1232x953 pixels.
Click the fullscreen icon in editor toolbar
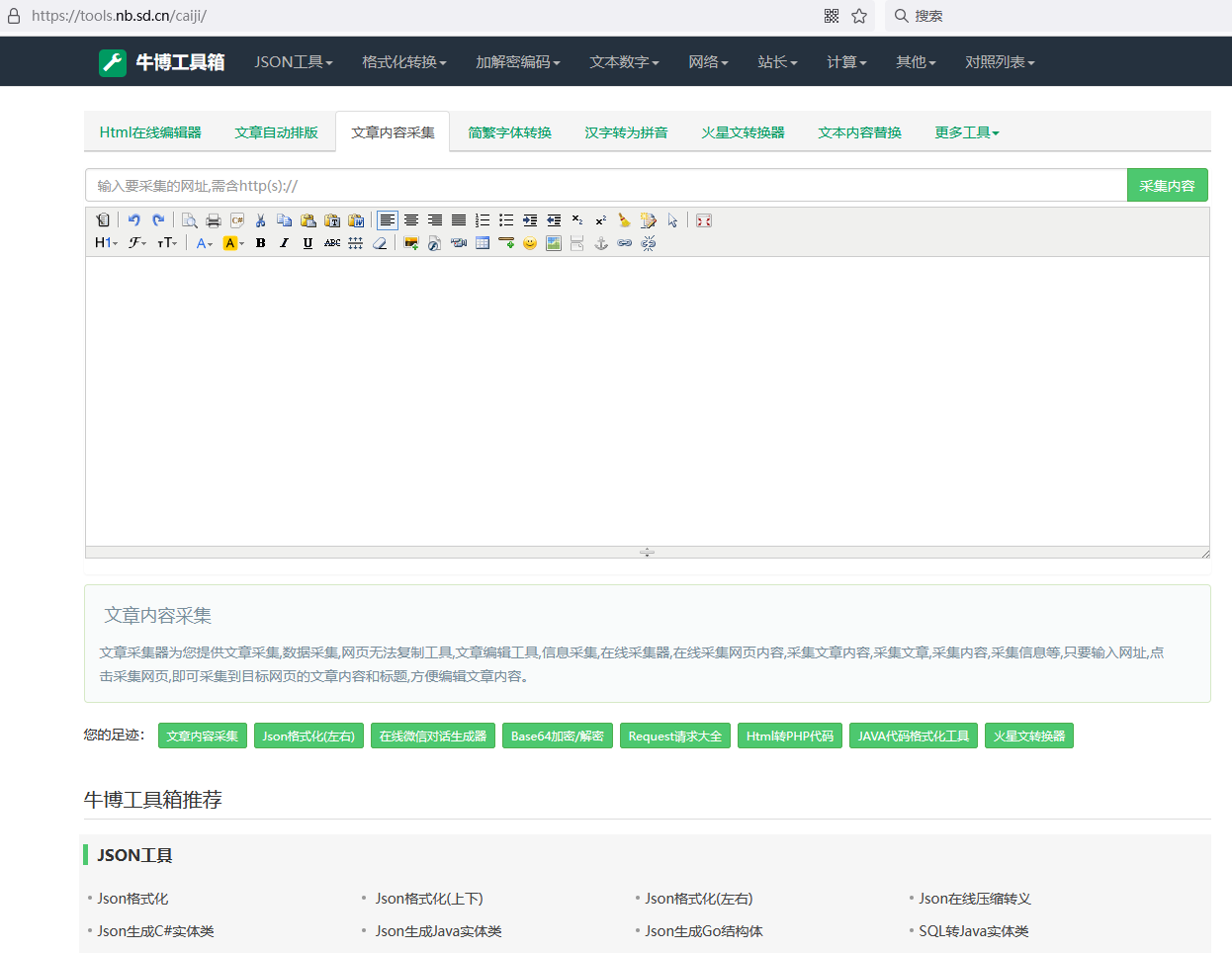coord(704,220)
